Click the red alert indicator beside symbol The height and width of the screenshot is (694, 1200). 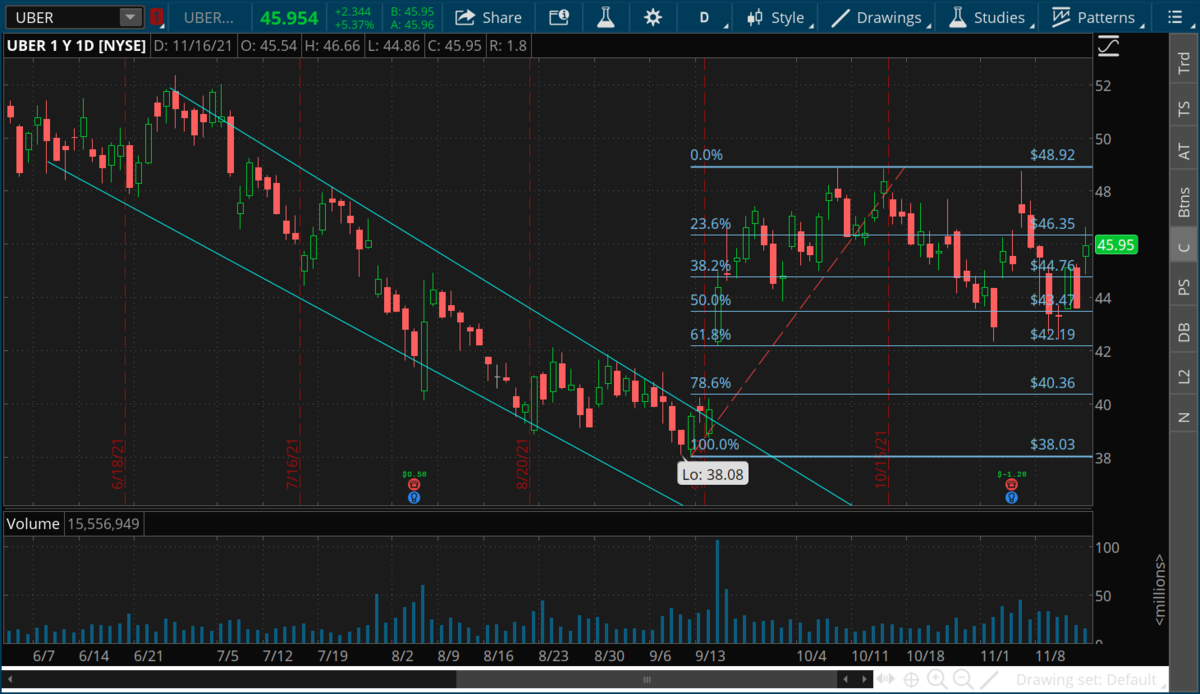156,17
